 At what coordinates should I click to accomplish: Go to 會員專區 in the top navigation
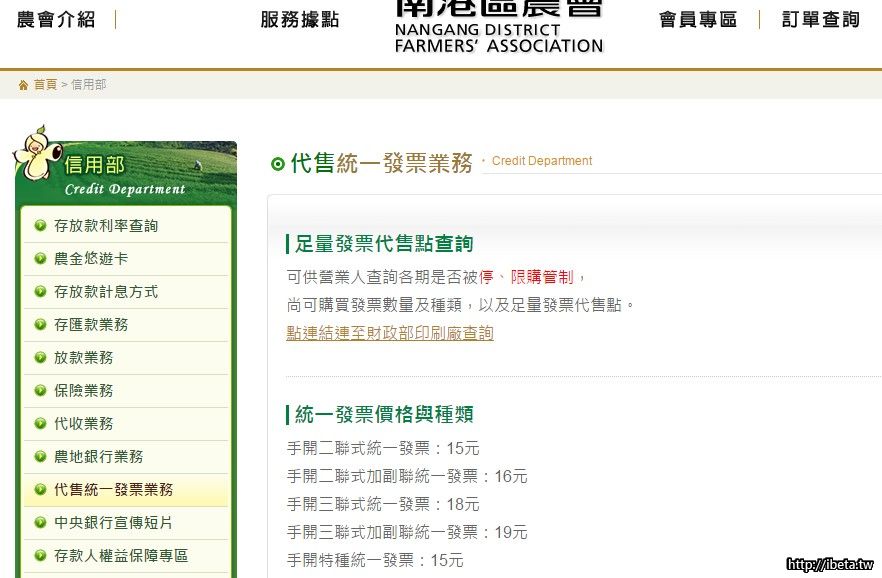click(697, 20)
